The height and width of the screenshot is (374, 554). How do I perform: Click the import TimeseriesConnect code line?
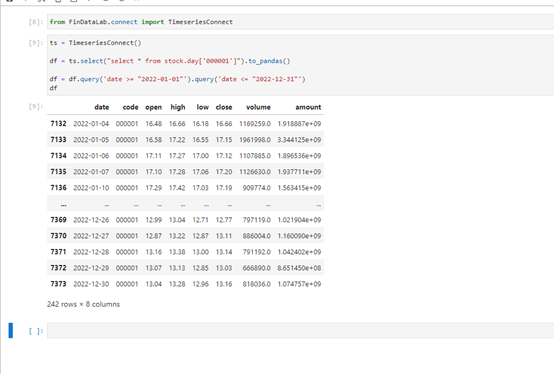pyautogui.click(x=141, y=22)
